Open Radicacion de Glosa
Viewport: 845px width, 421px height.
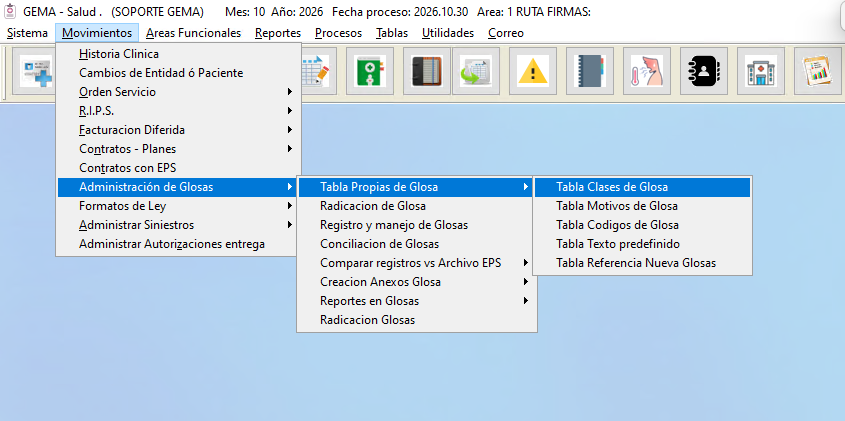pos(417,206)
